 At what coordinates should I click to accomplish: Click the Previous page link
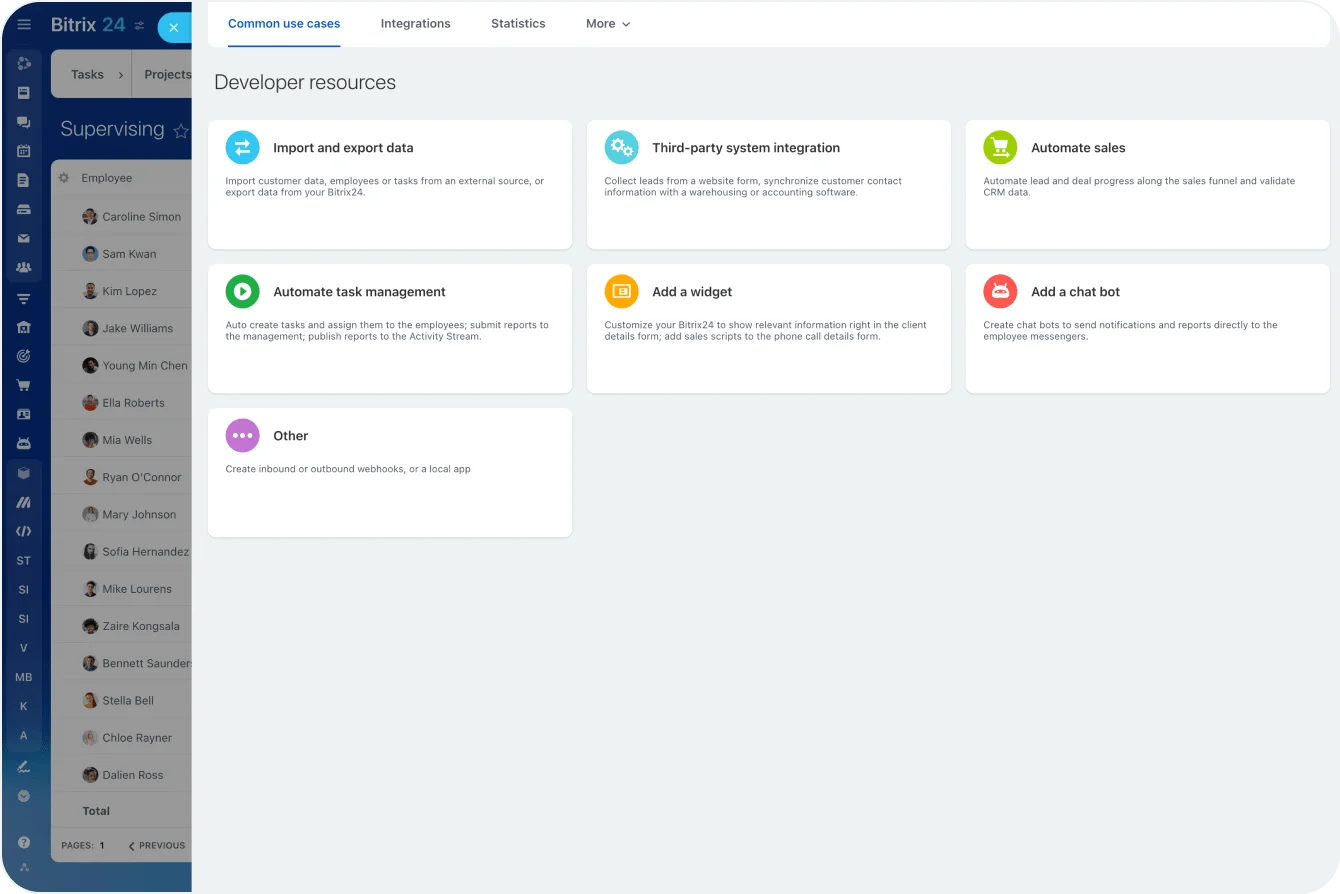click(x=157, y=846)
